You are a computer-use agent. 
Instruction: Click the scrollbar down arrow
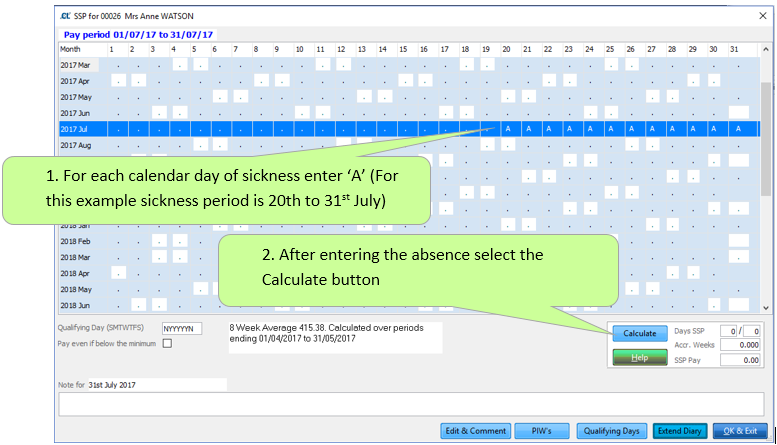click(765, 308)
